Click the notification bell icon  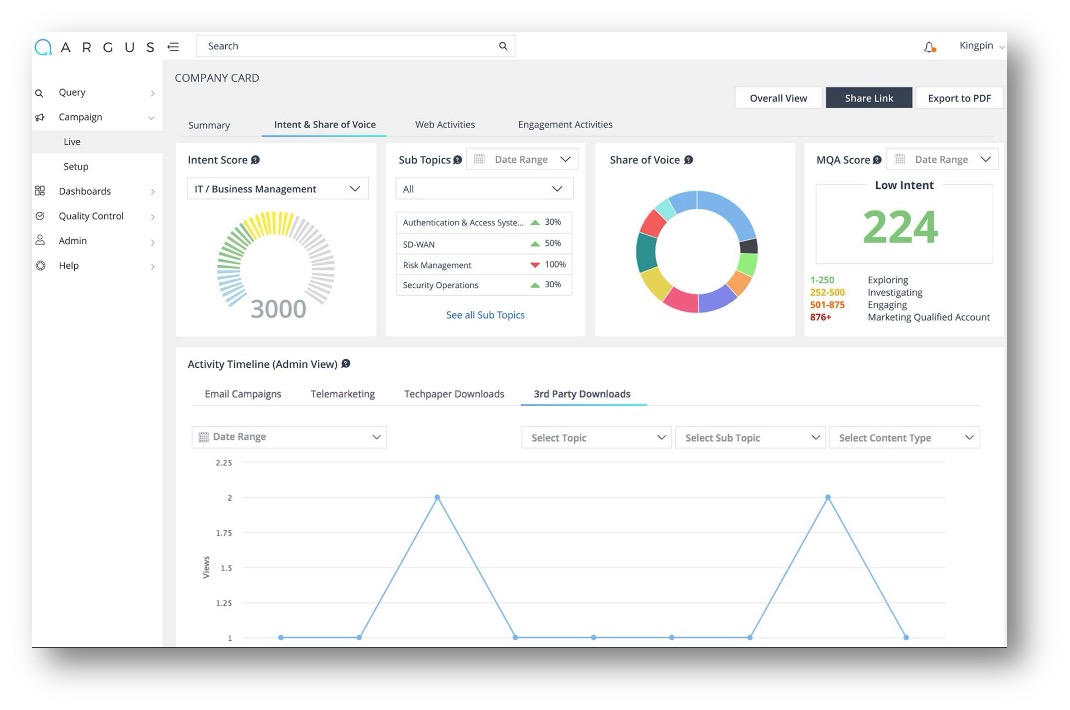click(929, 47)
